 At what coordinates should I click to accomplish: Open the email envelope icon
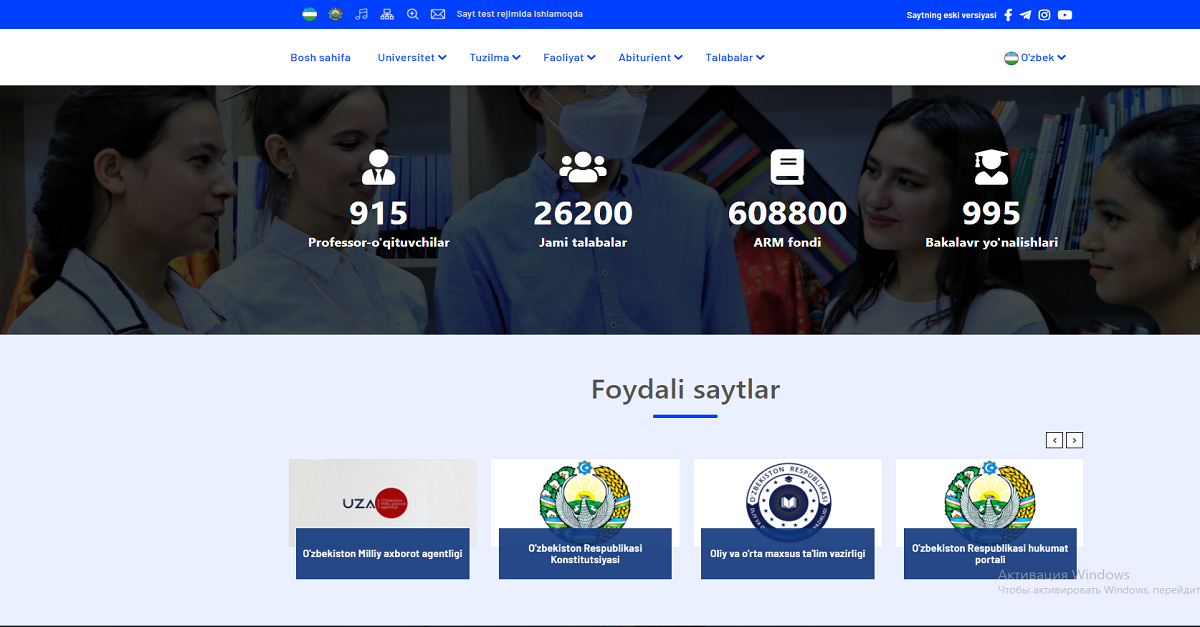tap(437, 14)
